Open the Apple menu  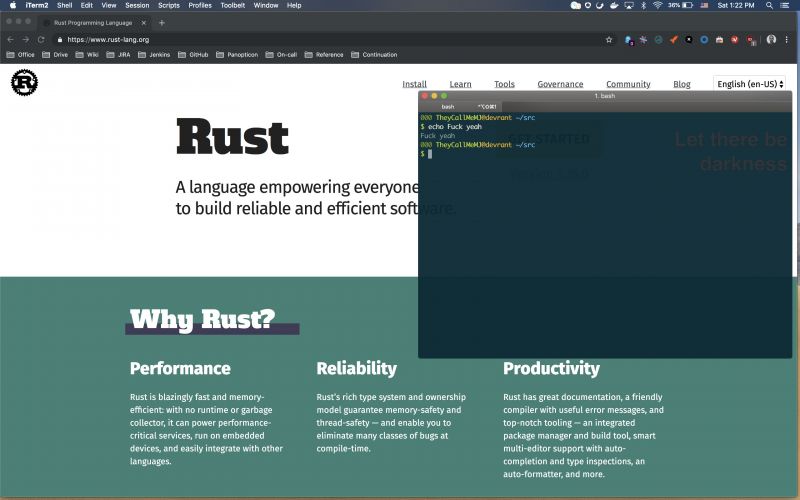[13, 5]
